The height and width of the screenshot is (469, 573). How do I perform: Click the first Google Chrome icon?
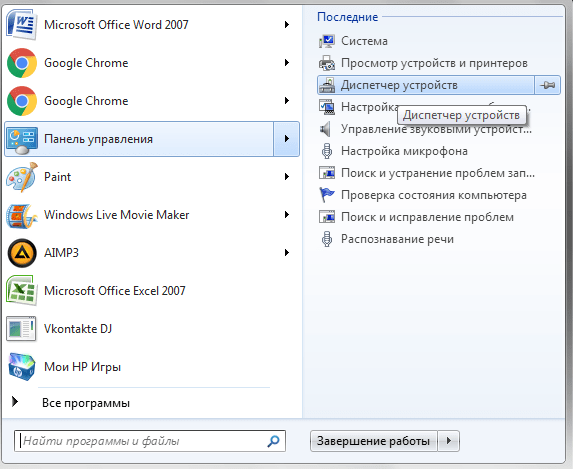tap(22, 63)
